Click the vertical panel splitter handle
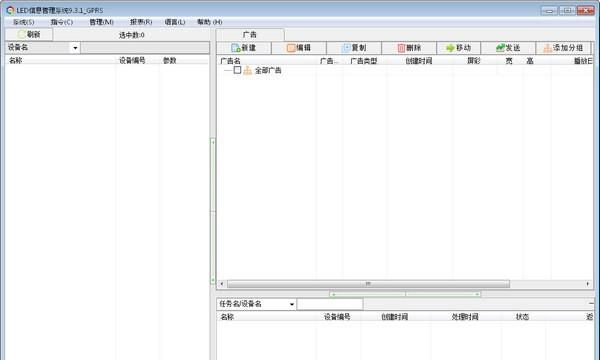Viewport: 600px width, 360px height. click(213, 211)
